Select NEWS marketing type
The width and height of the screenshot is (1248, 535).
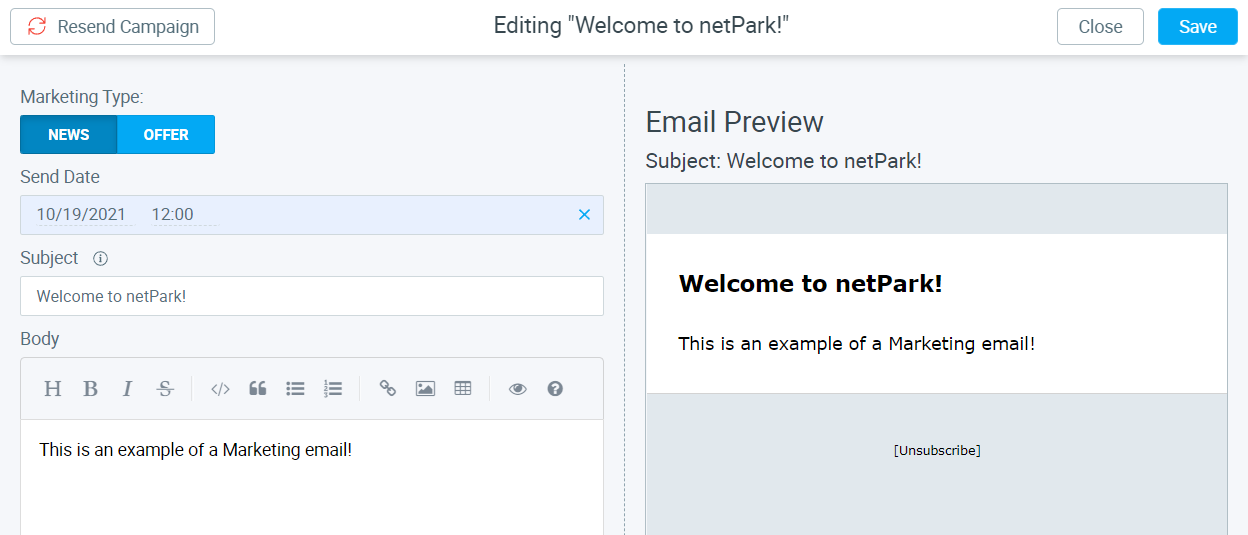click(69, 135)
